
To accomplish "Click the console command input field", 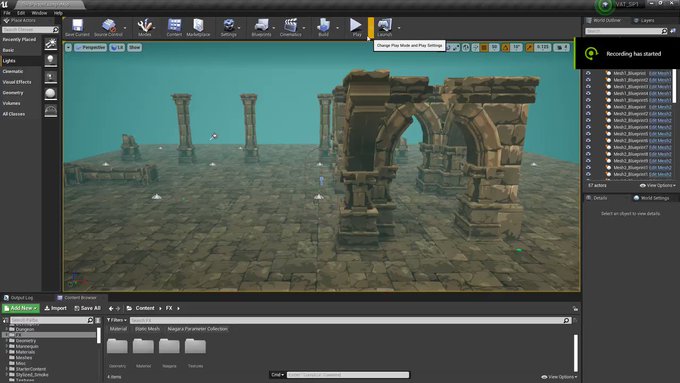I will click(348, 375).
